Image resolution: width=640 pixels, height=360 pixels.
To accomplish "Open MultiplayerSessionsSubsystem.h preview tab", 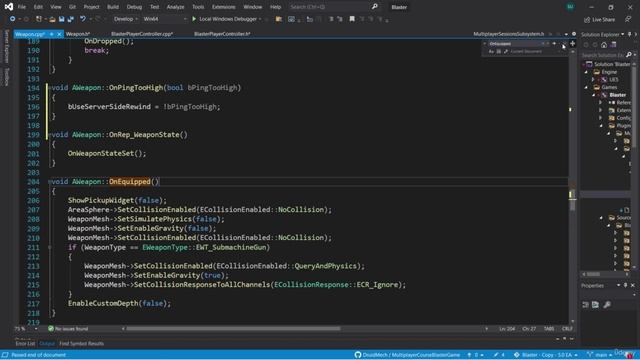I will click(x=509, y=34).
